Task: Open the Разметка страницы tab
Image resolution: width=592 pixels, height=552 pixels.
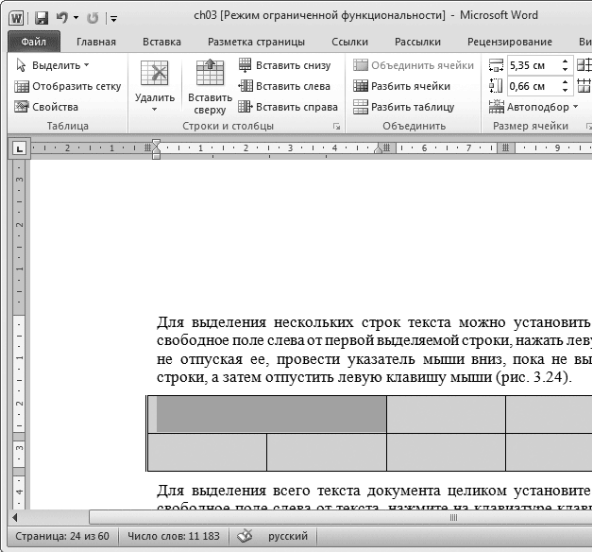Action: point(256,42)
